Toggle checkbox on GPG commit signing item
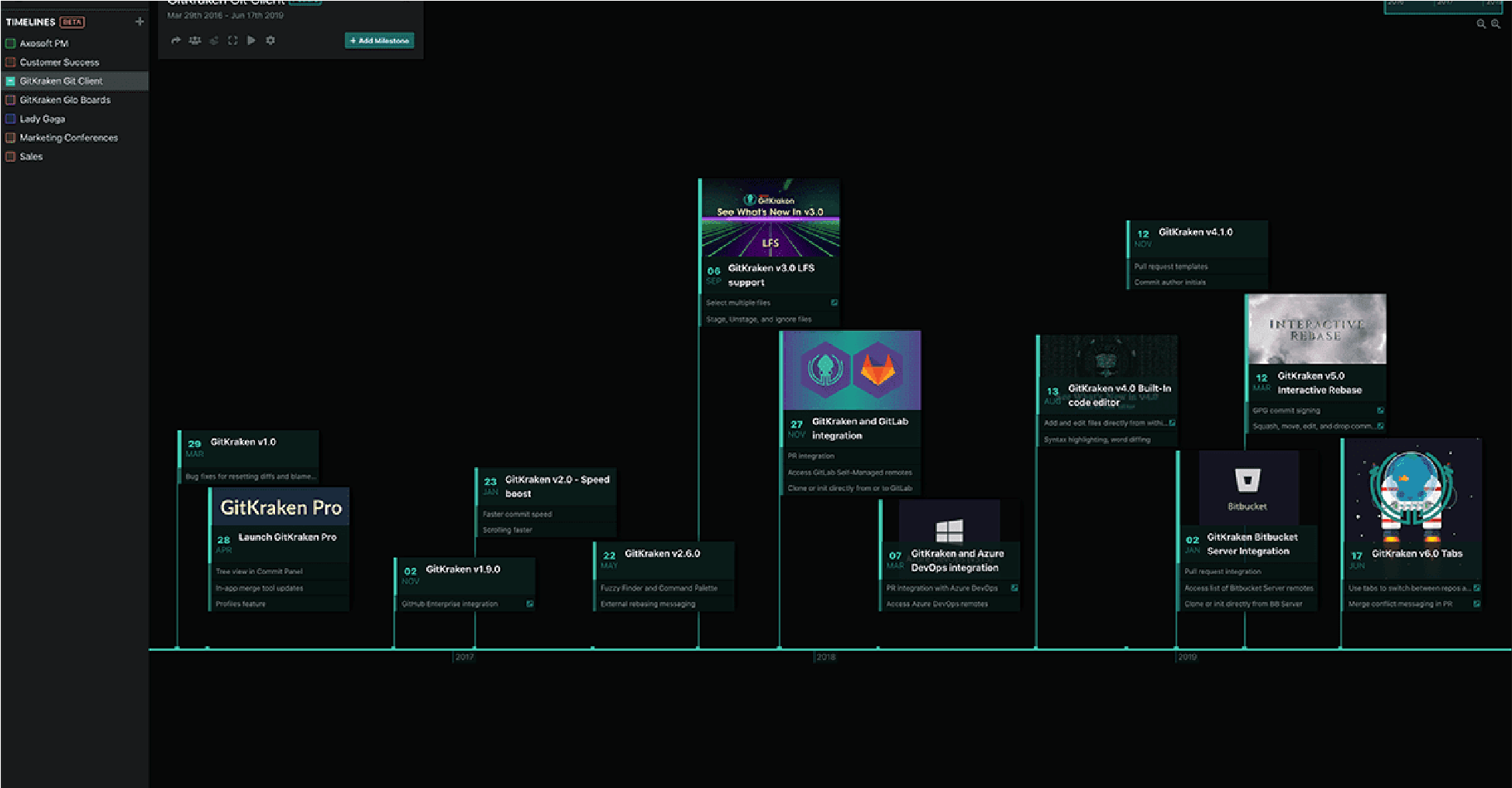The width and height of the screenshot is (1512, 788). point(1380,410)
